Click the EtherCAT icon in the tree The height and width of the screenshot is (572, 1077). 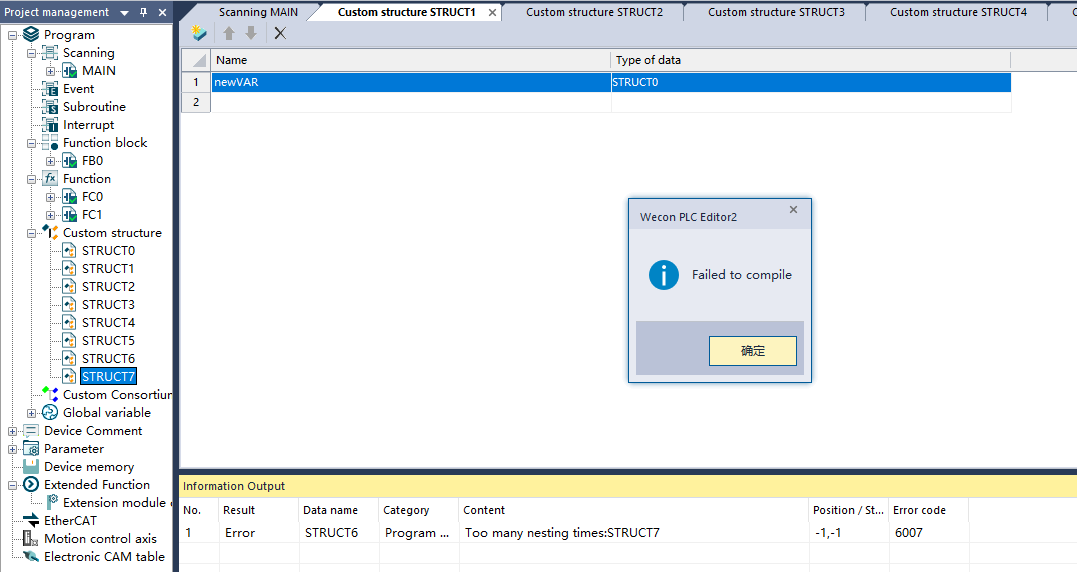click(x=31, y=521)
